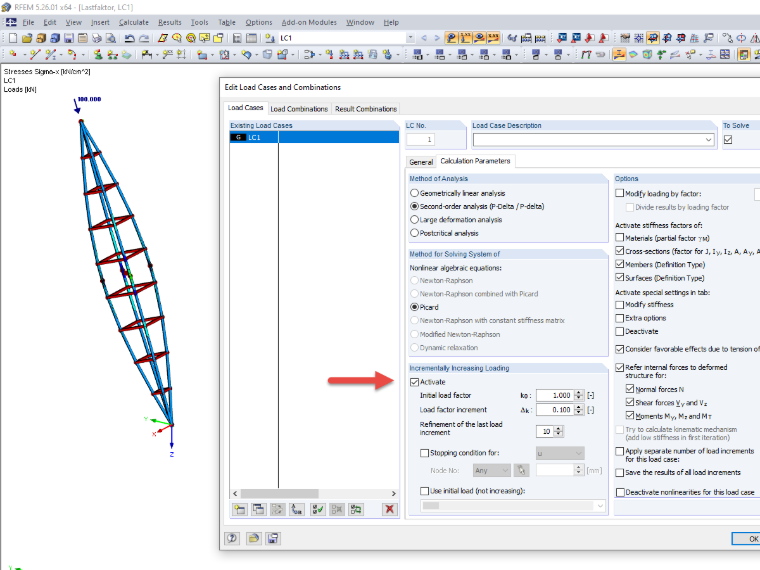The image size is (760, 570).
Task: Save settings as default disk icon
Action: [x=273, y=538]
